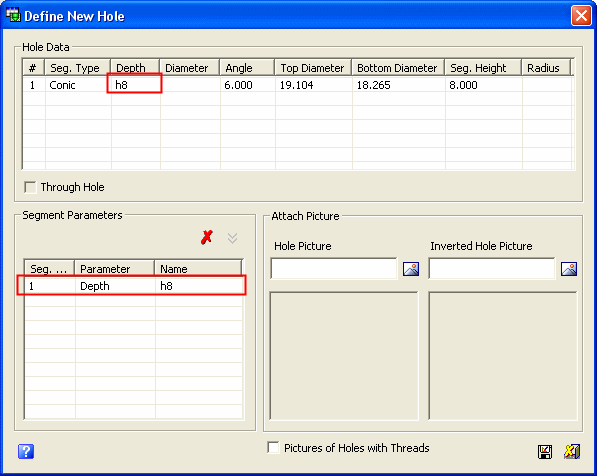597x476 pixels.
Task: Click the double-chevron move down icon
Action: 232,238
